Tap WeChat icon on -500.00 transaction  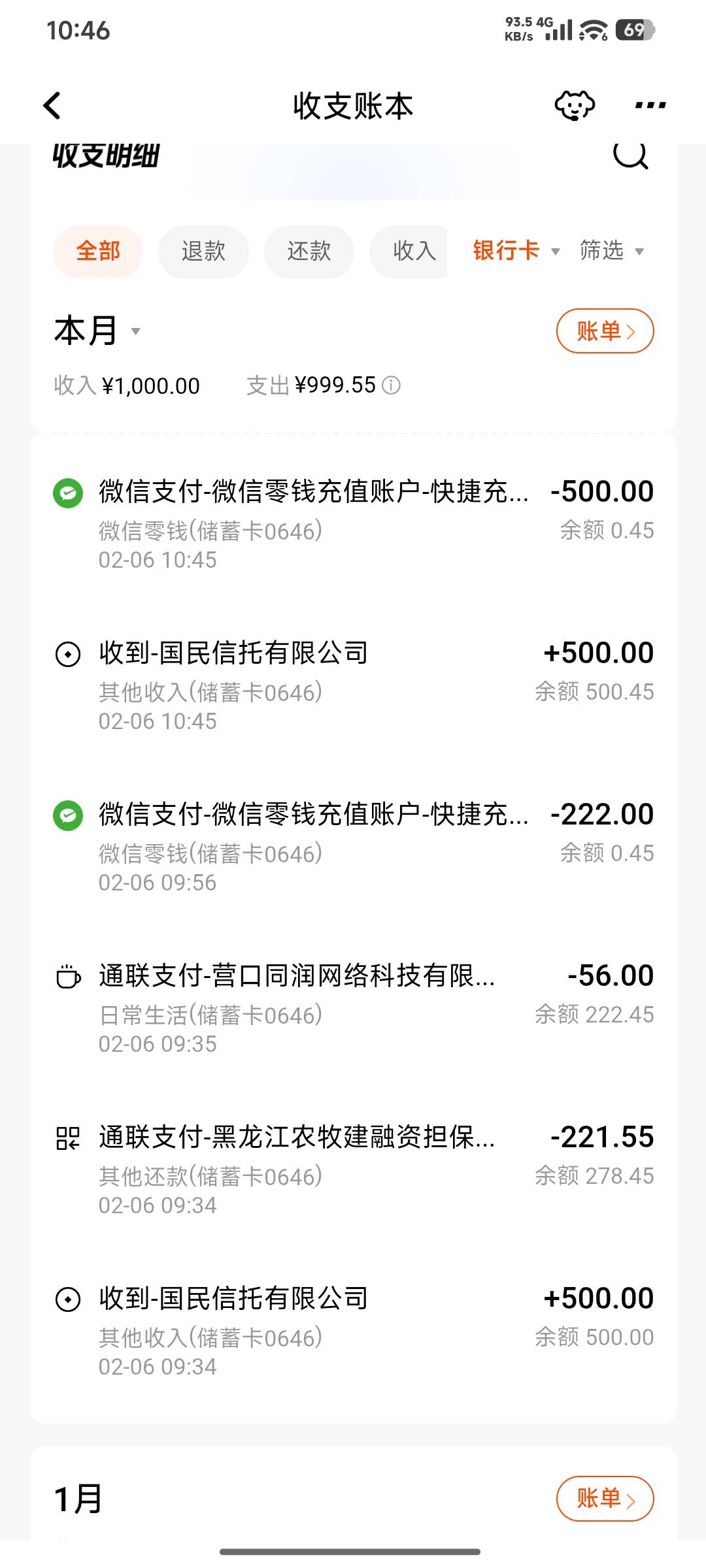coord(68,493)
